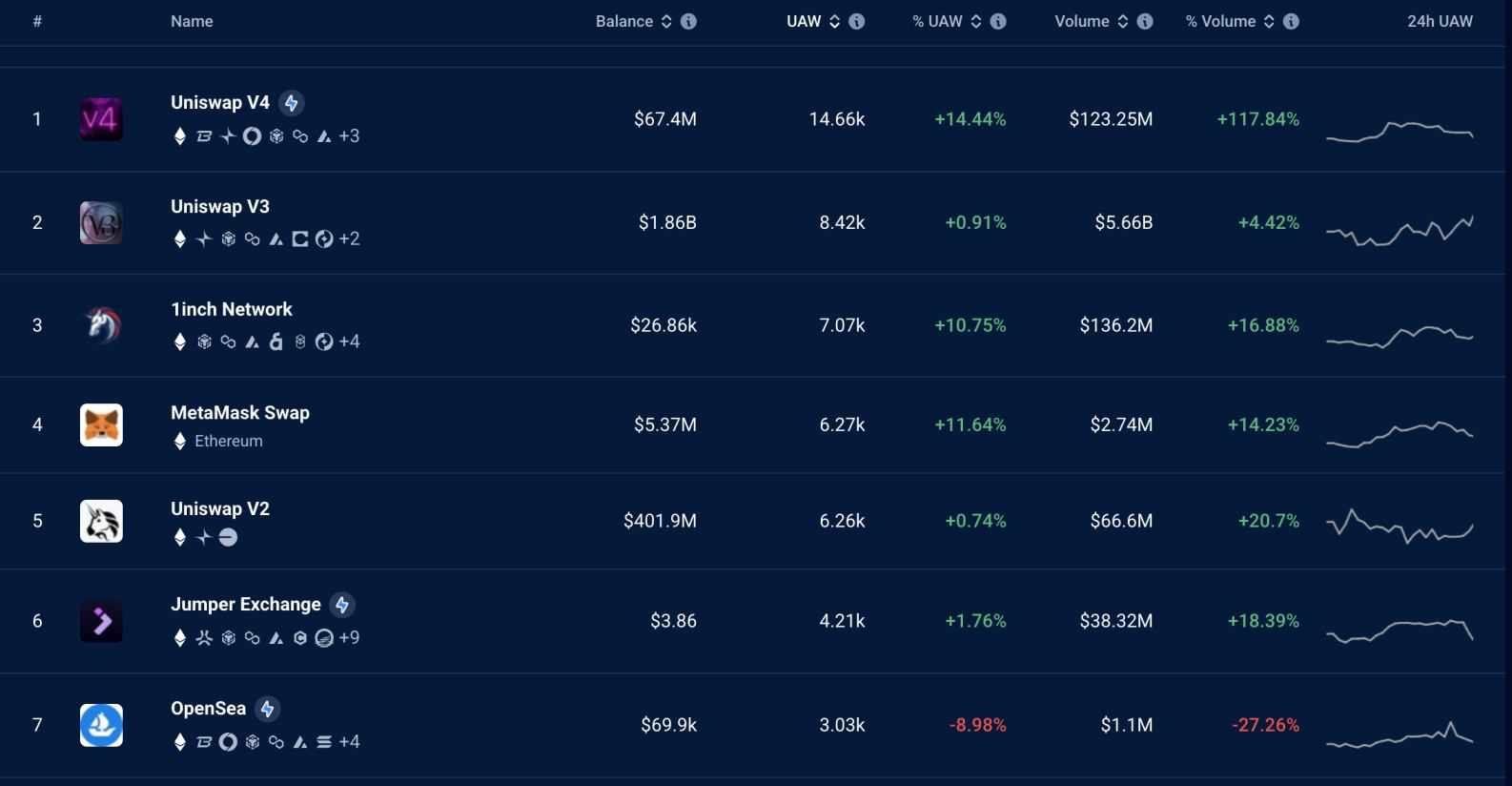Open the 1inch Network unicorn logo
Viewport: 1512px width, 786px height.
[x=101, y=325]
